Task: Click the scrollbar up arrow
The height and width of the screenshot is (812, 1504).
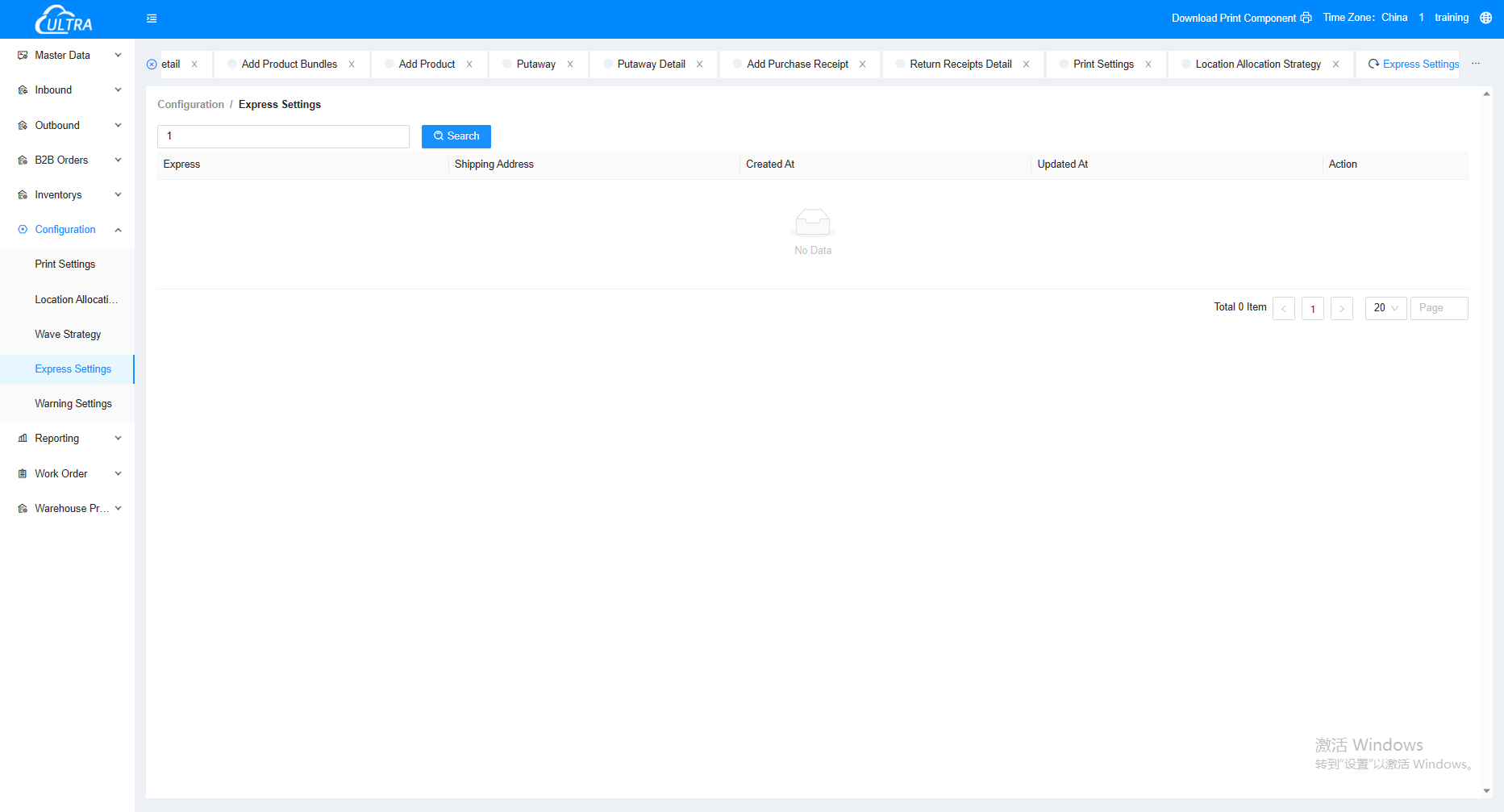Action: pyautogui.click(x=1486, y=94)
